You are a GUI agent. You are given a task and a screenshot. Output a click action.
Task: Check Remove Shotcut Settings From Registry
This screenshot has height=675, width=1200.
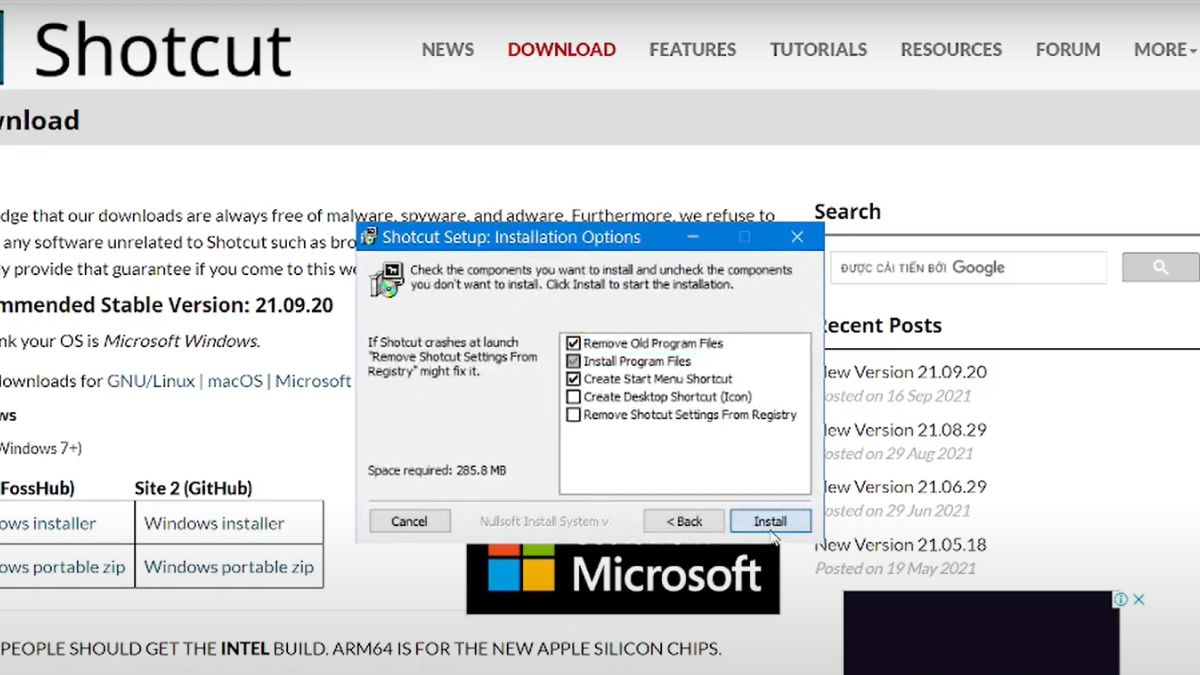pos(573,415)
